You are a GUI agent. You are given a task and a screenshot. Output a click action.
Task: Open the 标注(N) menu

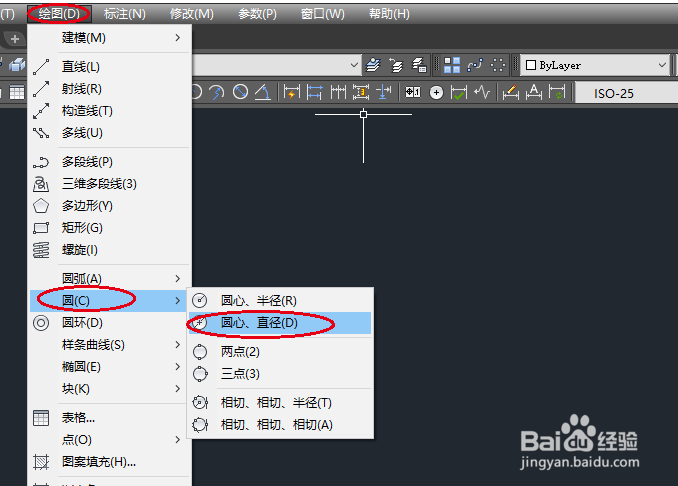coord(125,14)
